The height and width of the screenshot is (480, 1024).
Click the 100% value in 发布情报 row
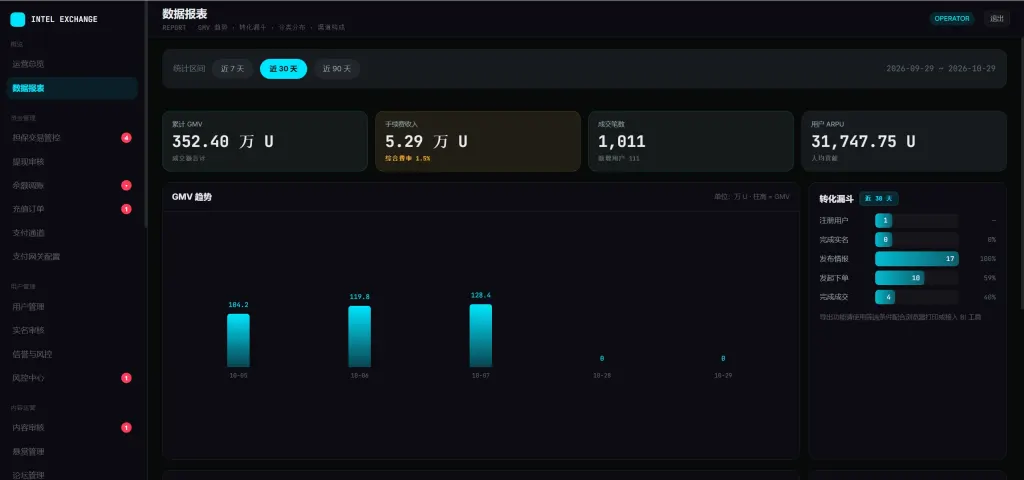click(988, 259)
